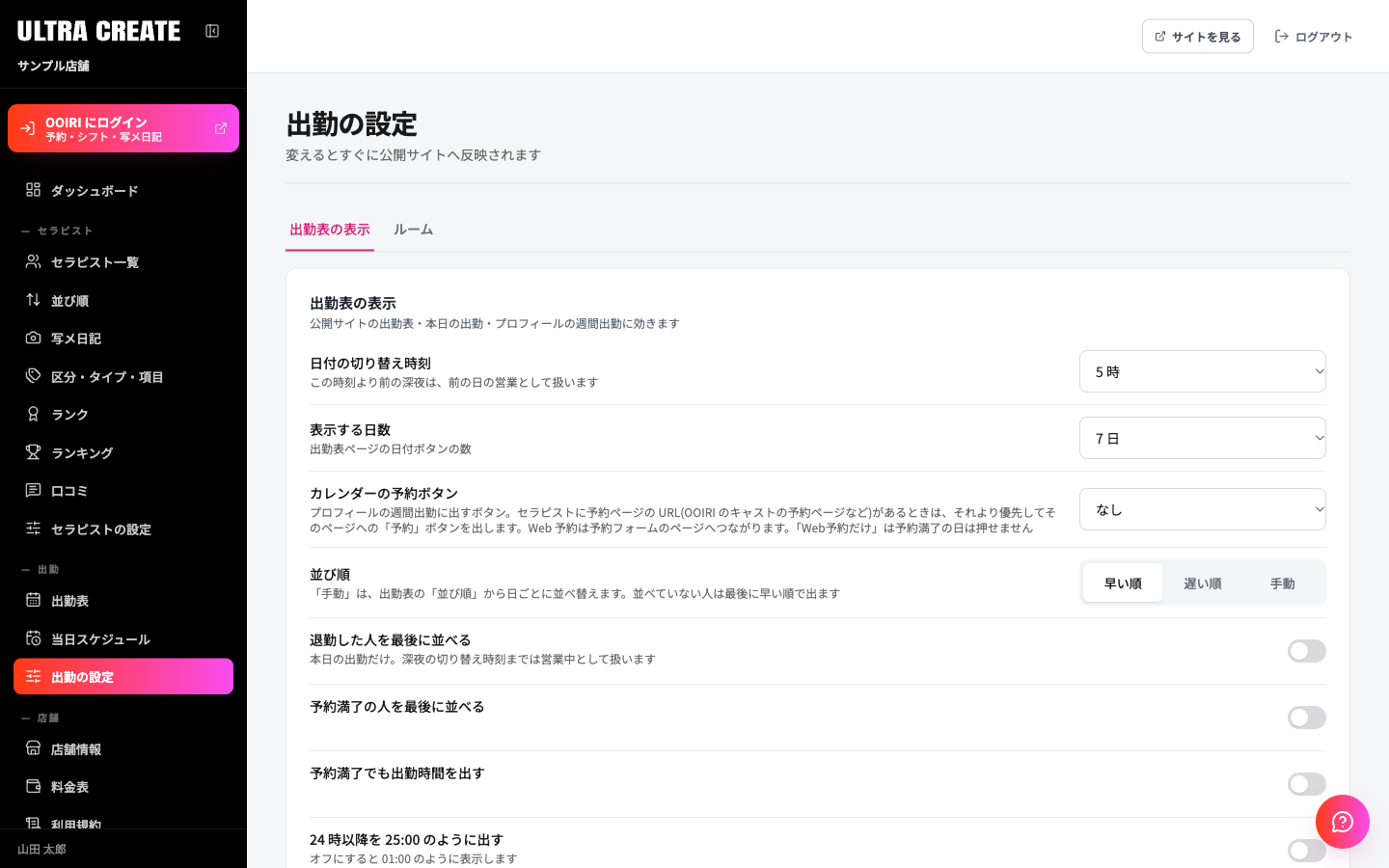1389x868 pixels.
Task: Toggle 退勤した人を最後に並べる switch
Action: tap(1307, 651)
